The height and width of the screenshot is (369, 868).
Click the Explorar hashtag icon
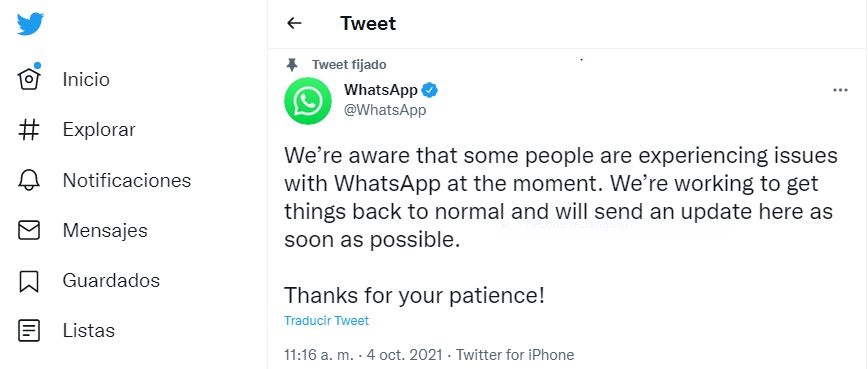point(29,130)
